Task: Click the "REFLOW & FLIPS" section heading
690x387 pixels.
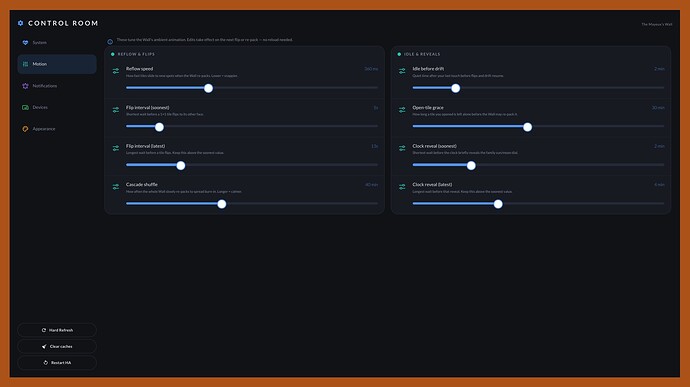Action: coord(136,54)
